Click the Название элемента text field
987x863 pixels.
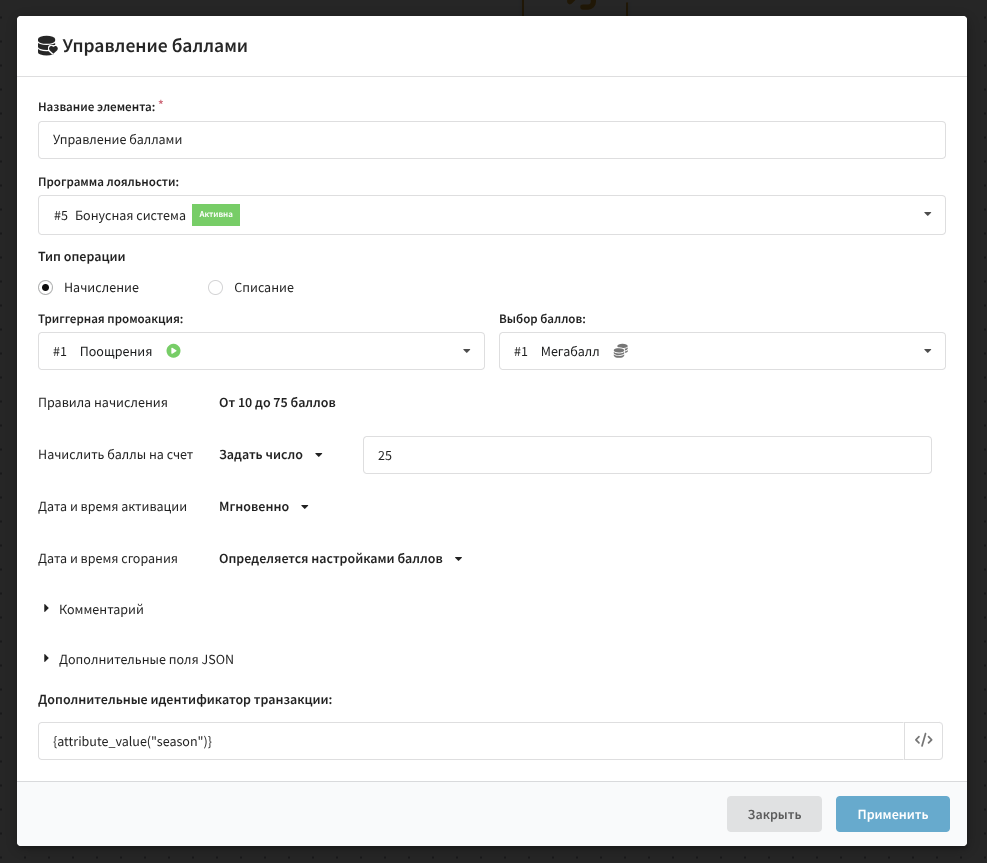click(x=491, y=140)
